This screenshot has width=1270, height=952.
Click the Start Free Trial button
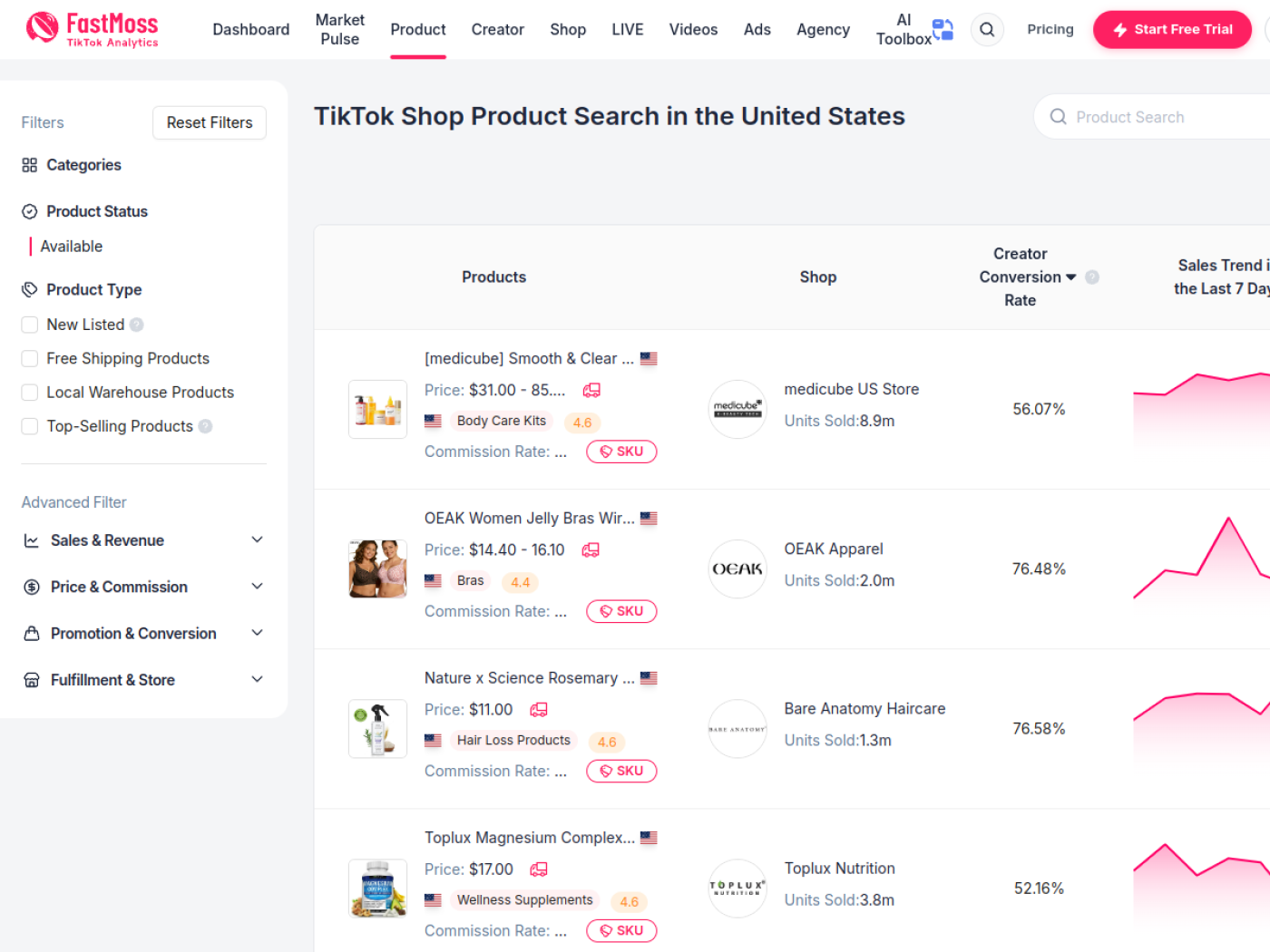[1172, 30]
